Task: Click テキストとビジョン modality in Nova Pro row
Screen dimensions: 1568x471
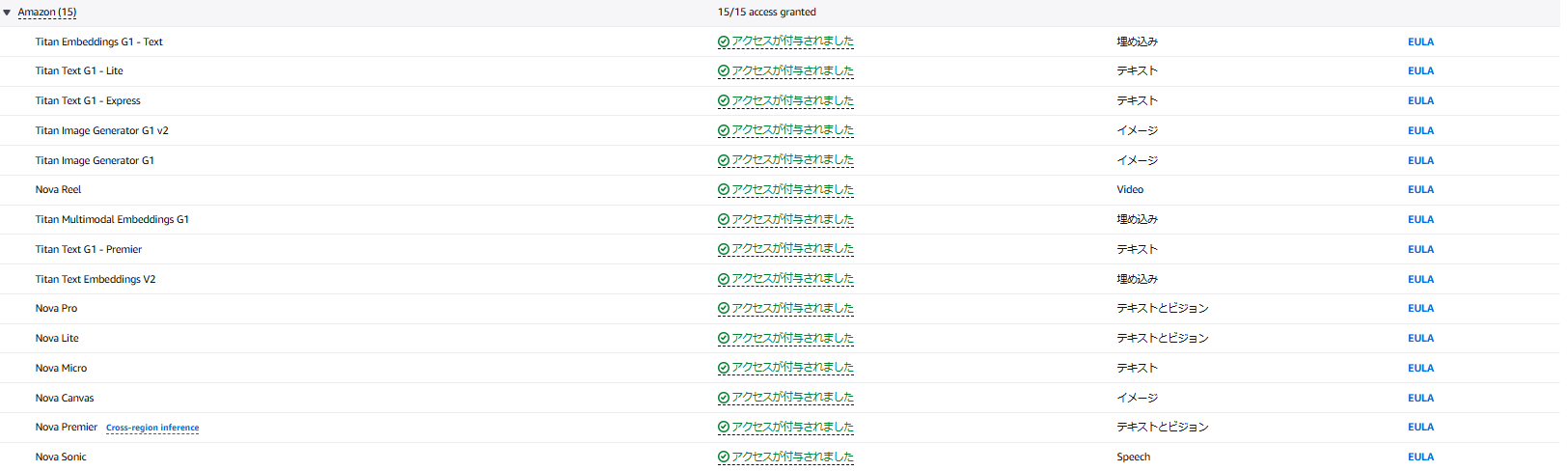Action: (1163, 309)
